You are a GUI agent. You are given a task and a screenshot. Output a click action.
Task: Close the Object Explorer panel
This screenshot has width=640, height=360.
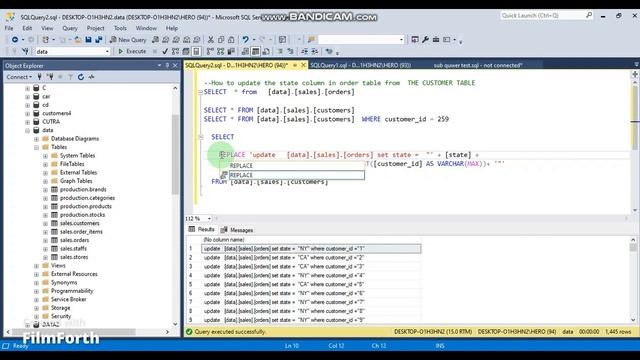pos(175,65)
